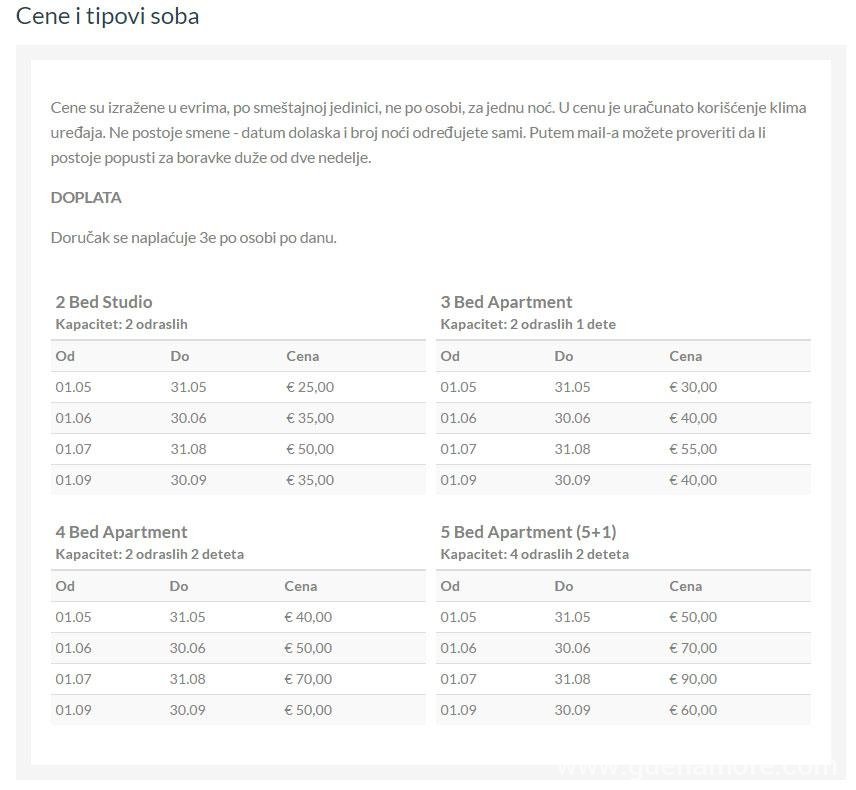856x790 pixels.
Task: Click Od column header in 3 Bed Apartment table
Action: (x=450, y=356)
